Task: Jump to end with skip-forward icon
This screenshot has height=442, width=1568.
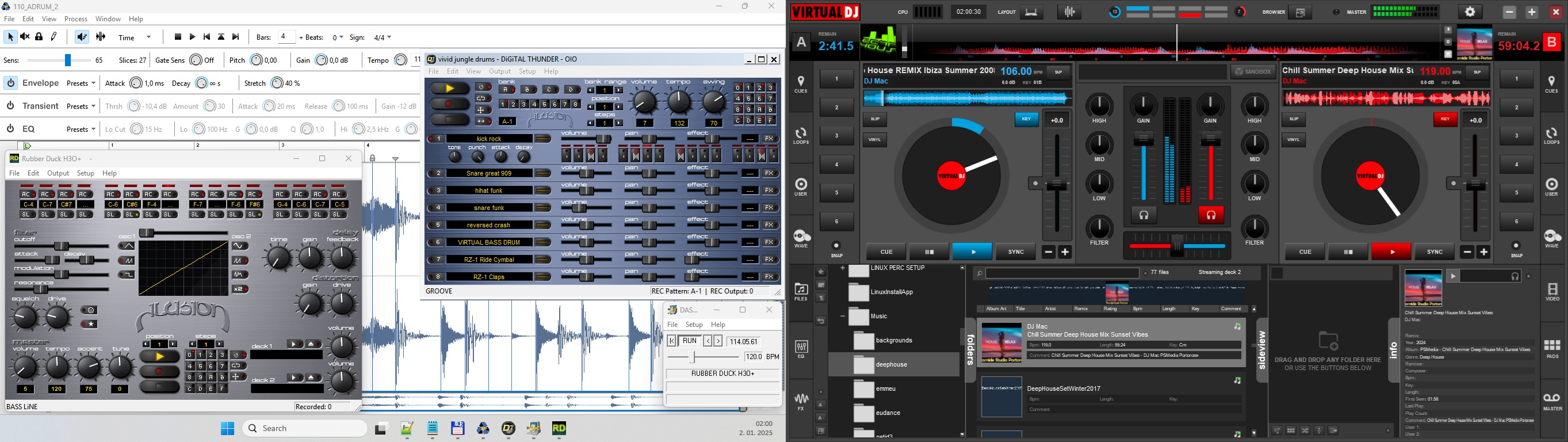Action: [x=236, y=37]
